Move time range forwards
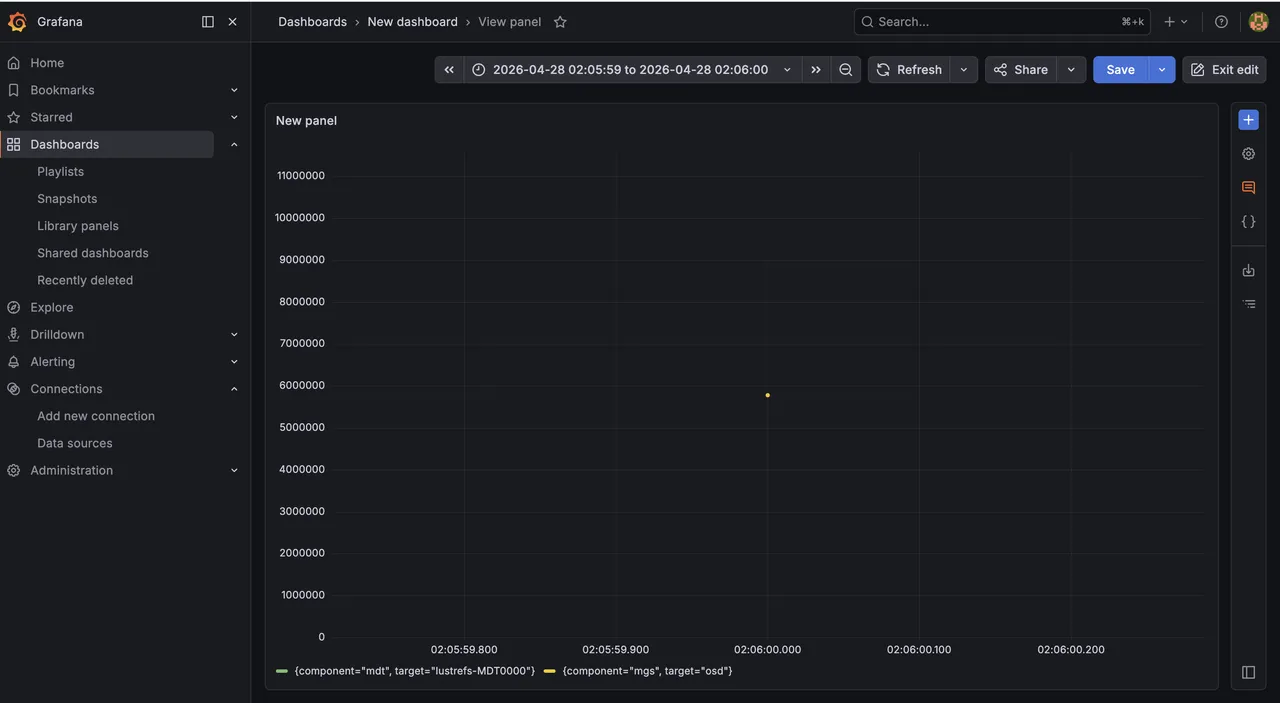 [816, 69]
